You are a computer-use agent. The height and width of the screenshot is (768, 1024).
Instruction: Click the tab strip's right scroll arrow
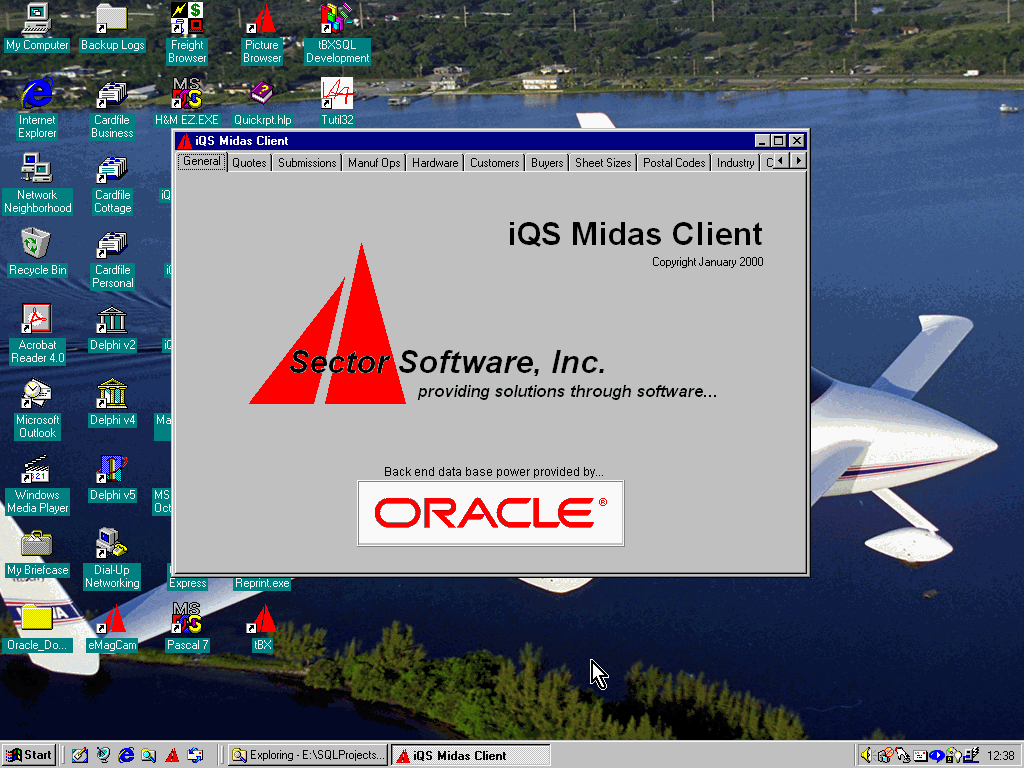coord(798,161)
